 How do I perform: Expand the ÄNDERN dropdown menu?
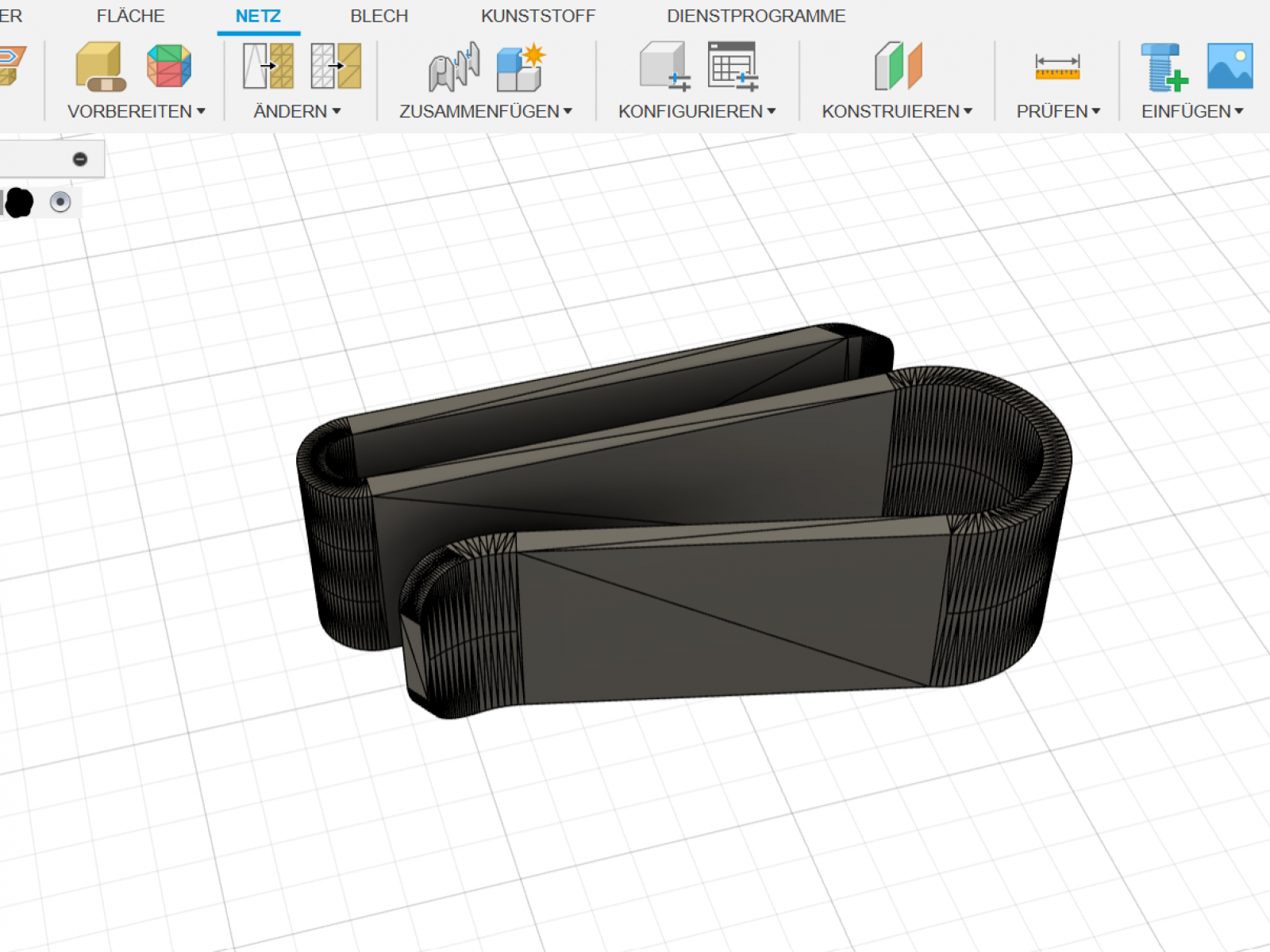[x=297, y=111]
